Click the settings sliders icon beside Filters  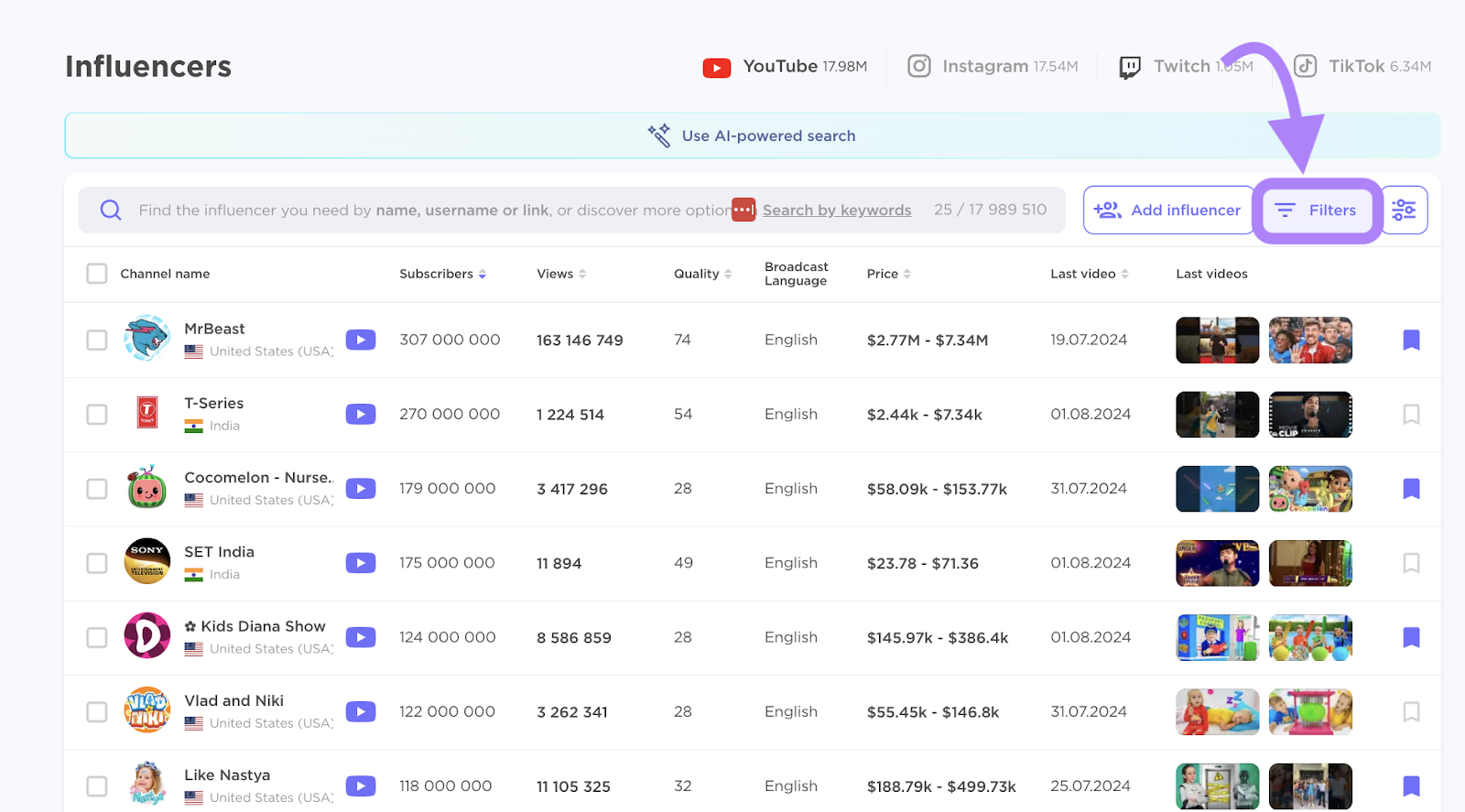pos(1404,211)
